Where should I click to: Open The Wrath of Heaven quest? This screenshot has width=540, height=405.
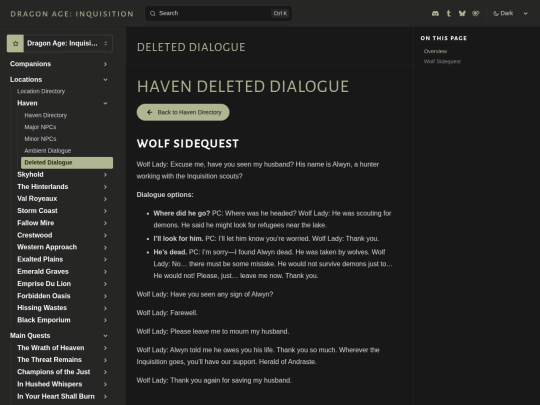51,348
